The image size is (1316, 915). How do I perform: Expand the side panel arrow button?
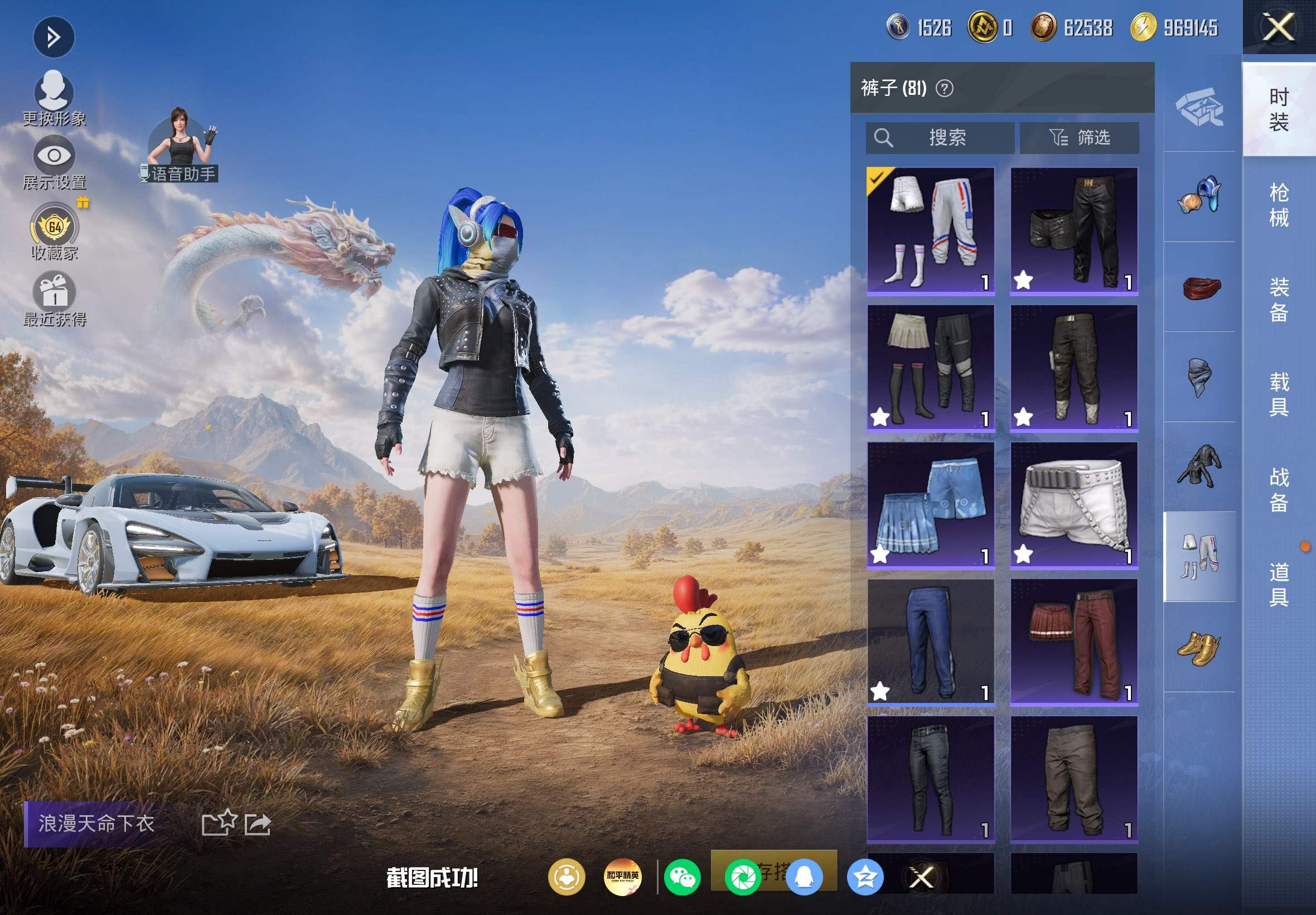coord(54,38)
